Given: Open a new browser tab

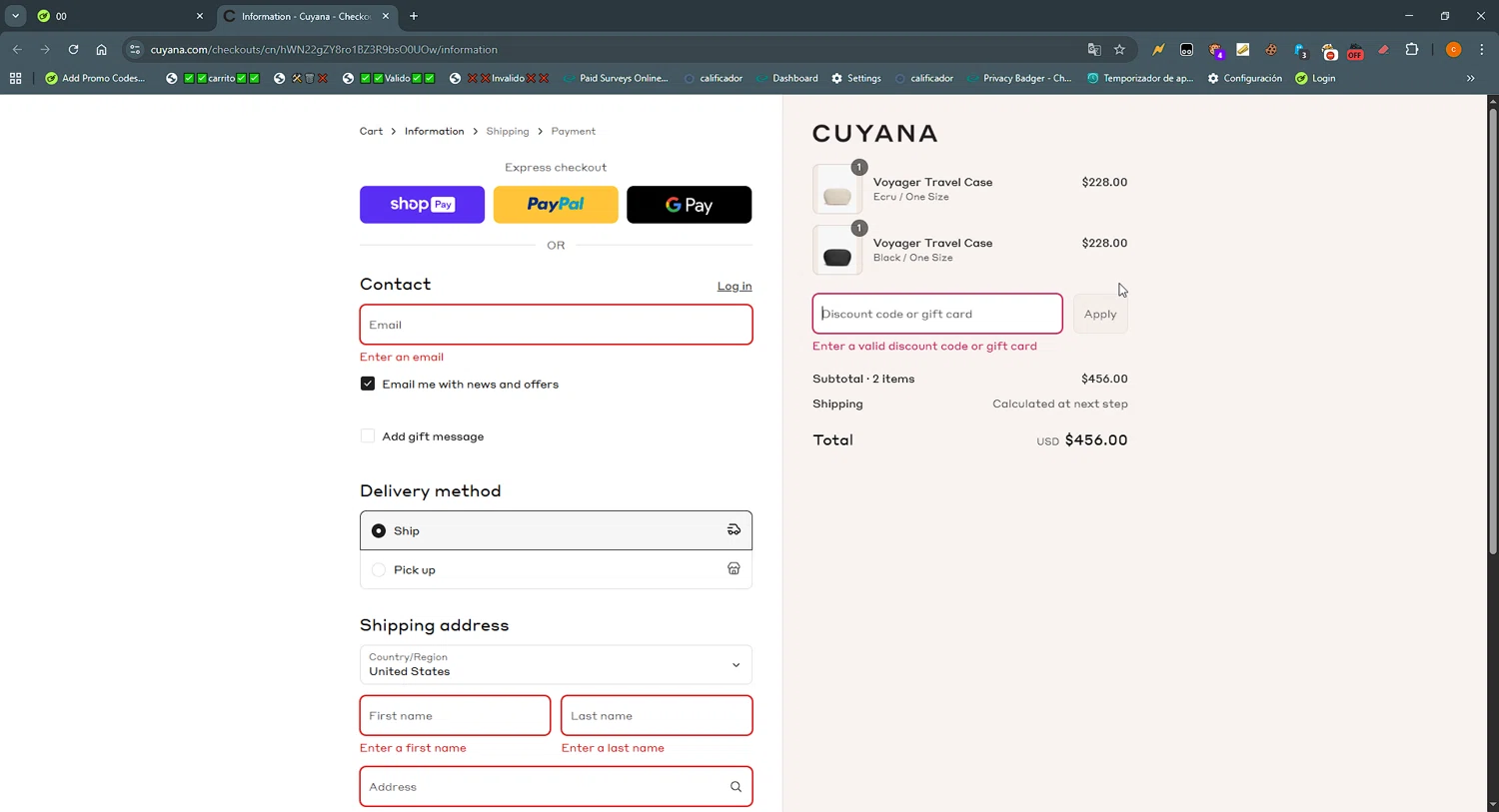Looking at the screenshot, I should [x=414, y=16].
